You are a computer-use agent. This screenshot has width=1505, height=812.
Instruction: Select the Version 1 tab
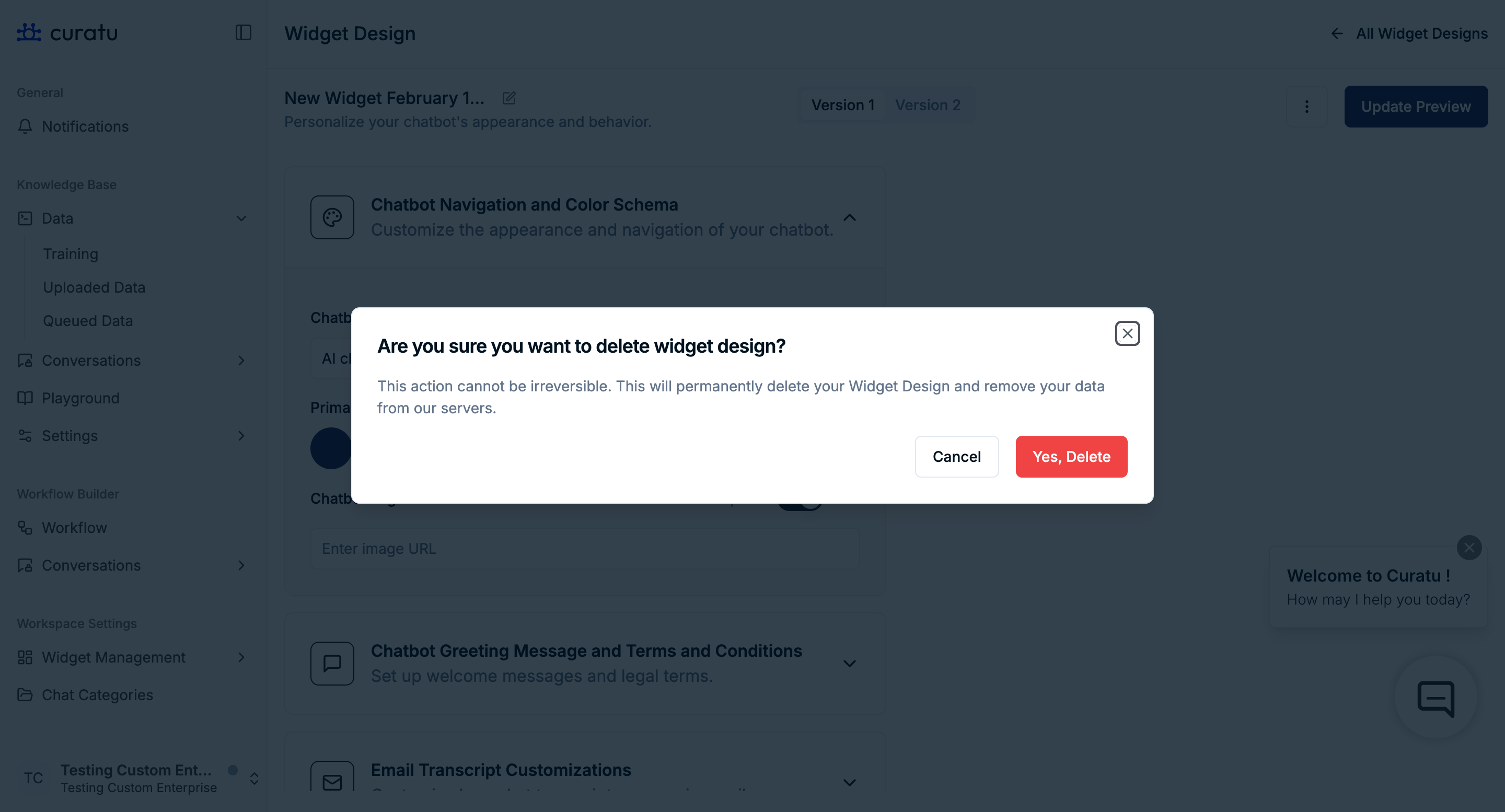pyautogui.click(x=842, y=105)
